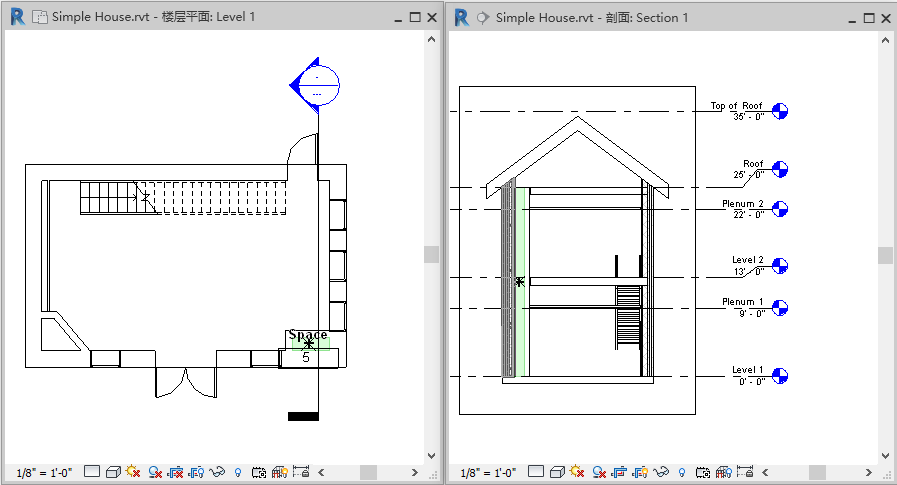Select Level 2 level head symbol

click(780, 266)
